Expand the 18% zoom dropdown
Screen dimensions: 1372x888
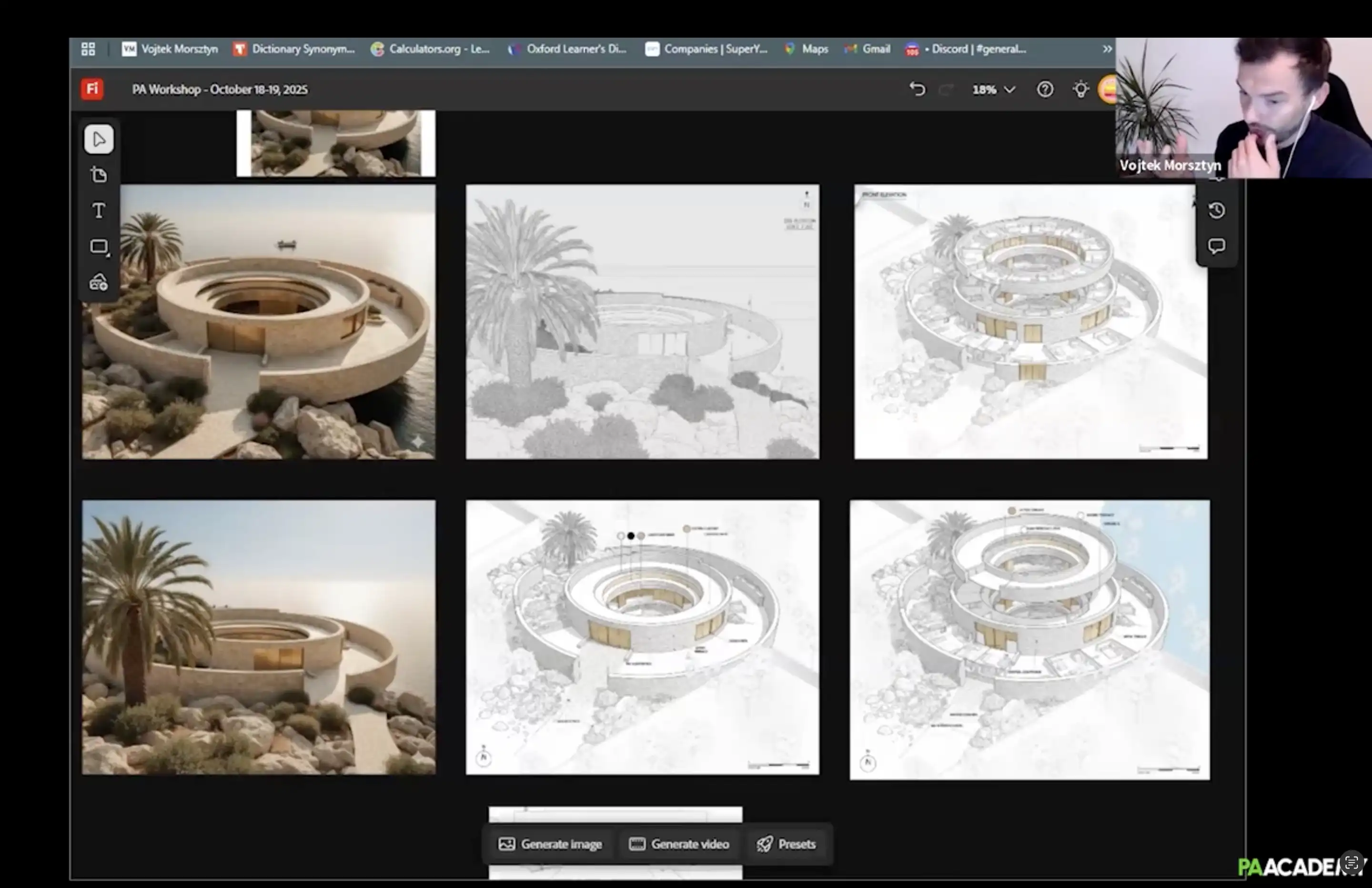point(993,90)
